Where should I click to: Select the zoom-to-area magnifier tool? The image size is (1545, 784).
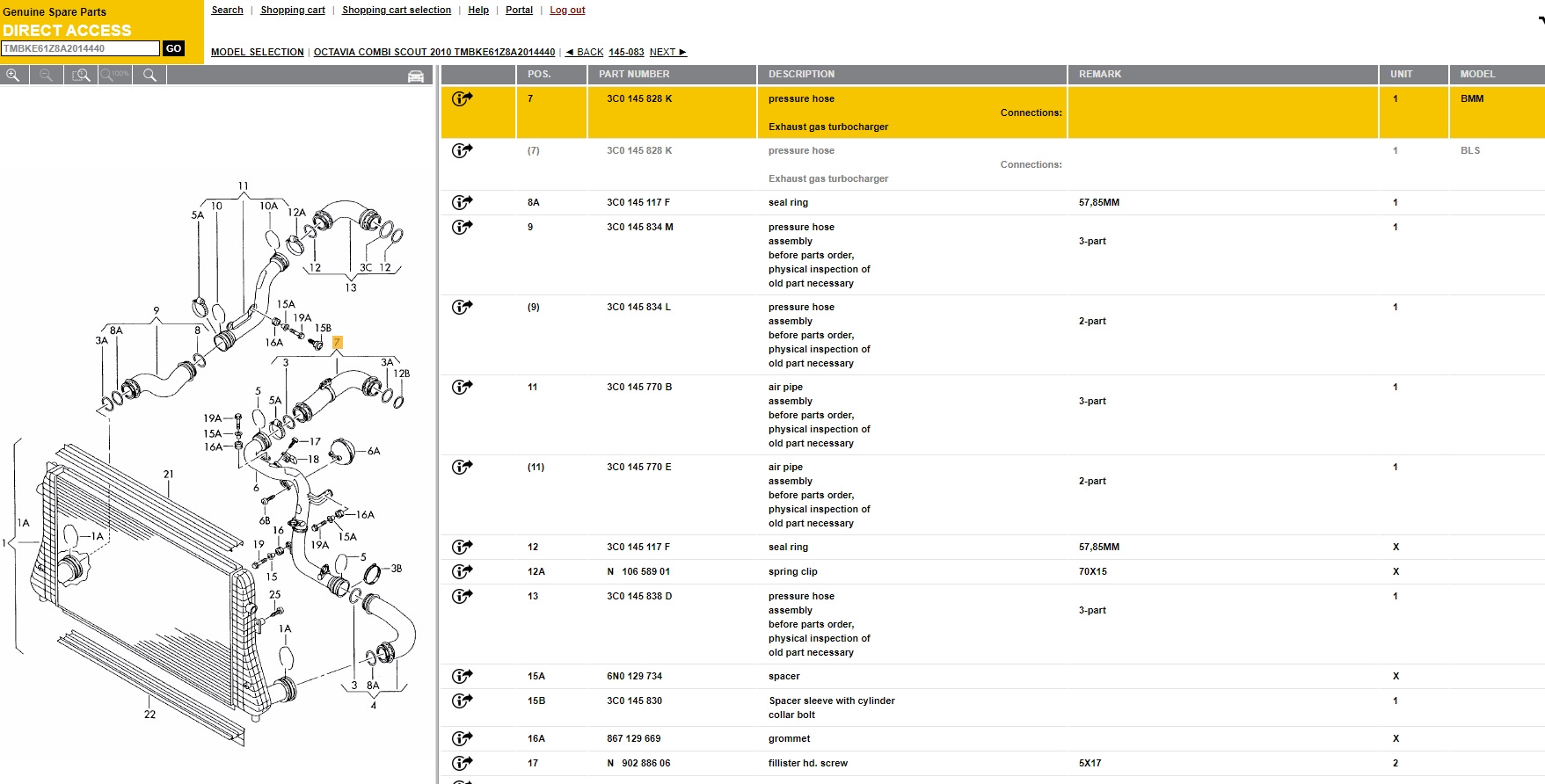[x=81, y=76]
